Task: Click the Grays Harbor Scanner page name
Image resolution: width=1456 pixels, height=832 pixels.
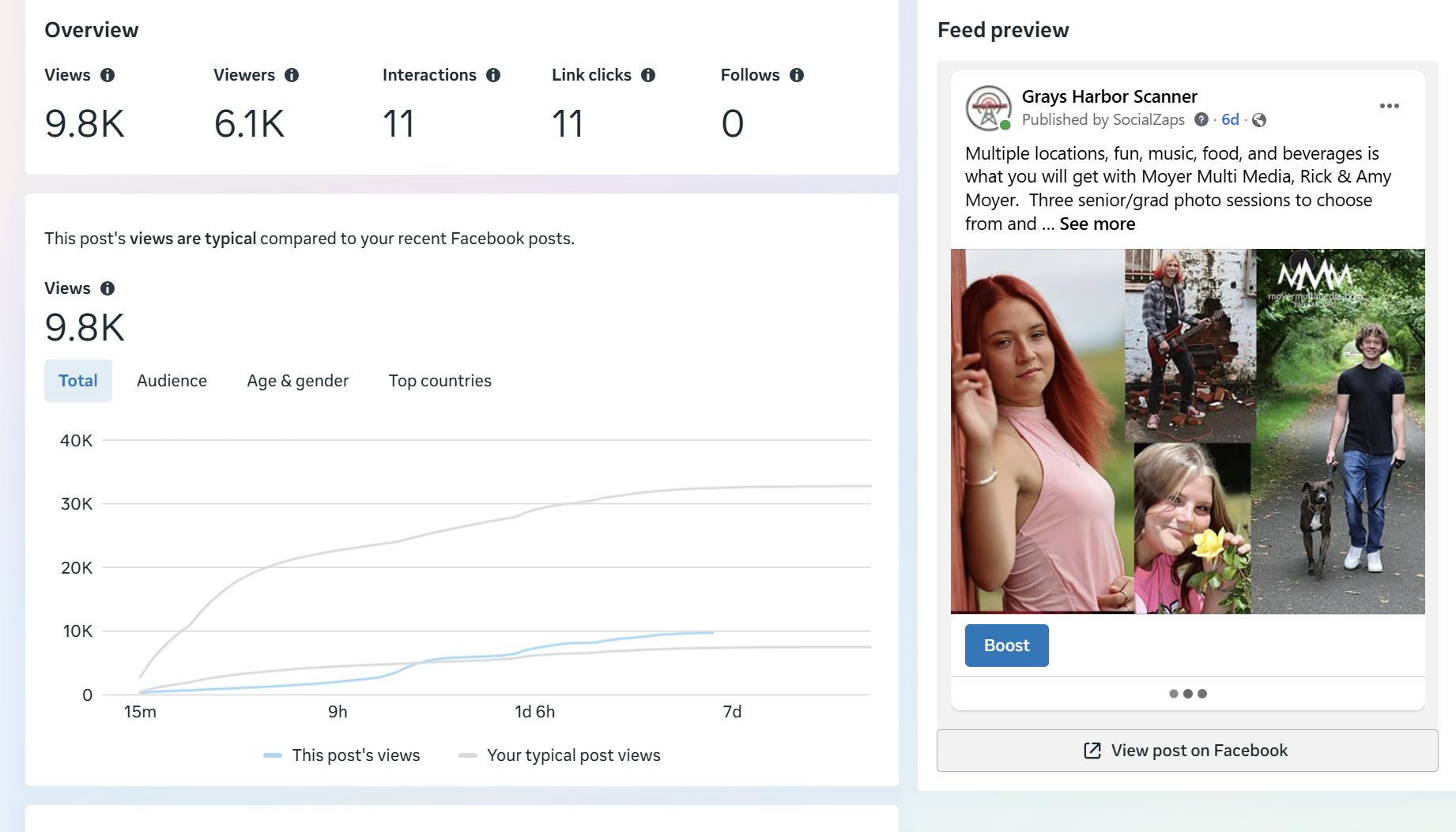Action: click(x=1110, y=96)
